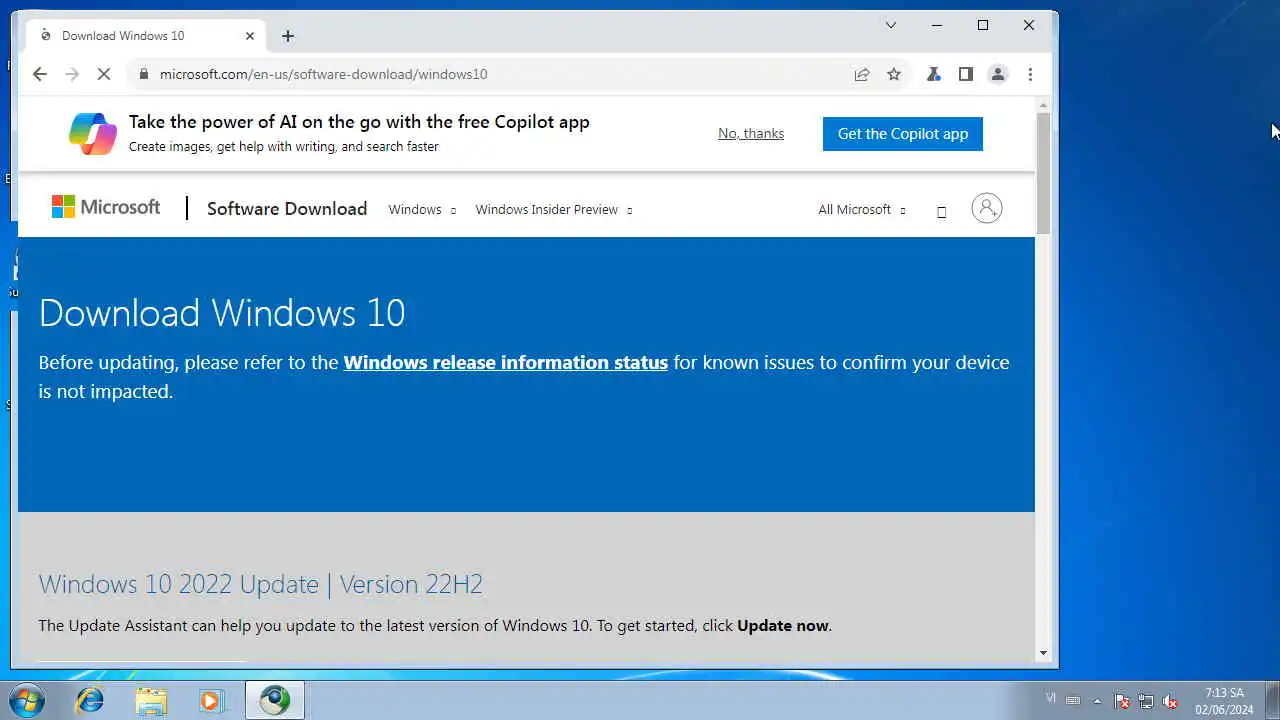
Task: Open Windows release information status link
Action: click(x=506, y=363)
